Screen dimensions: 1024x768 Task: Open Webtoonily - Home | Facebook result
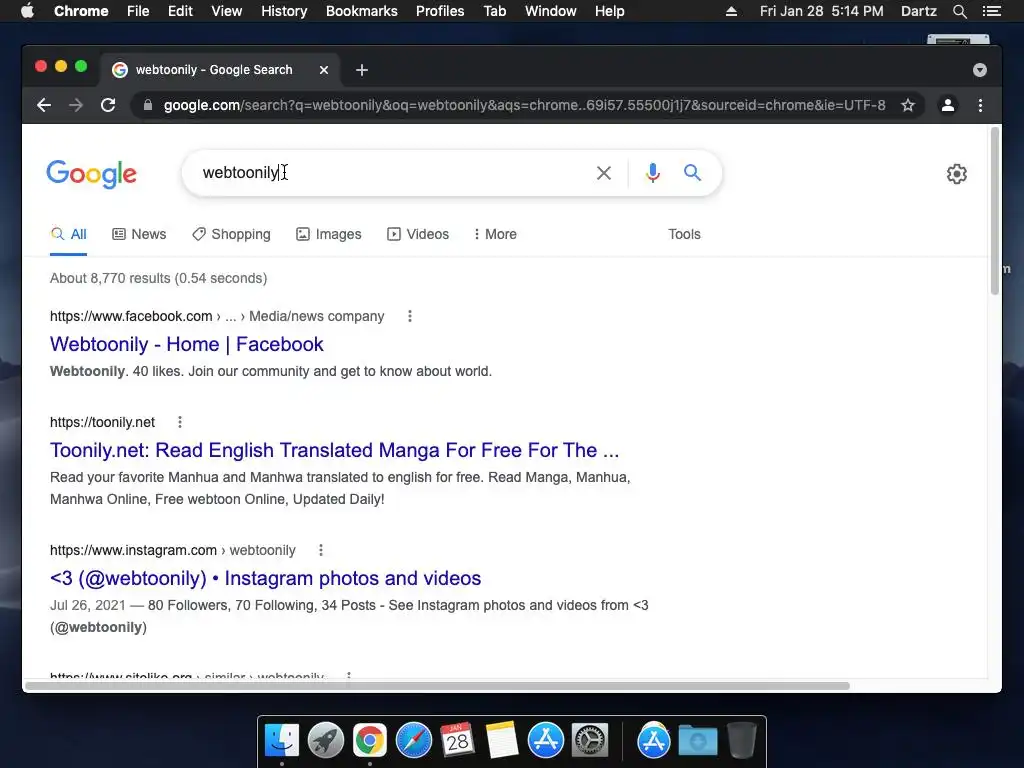click(187, 344)
